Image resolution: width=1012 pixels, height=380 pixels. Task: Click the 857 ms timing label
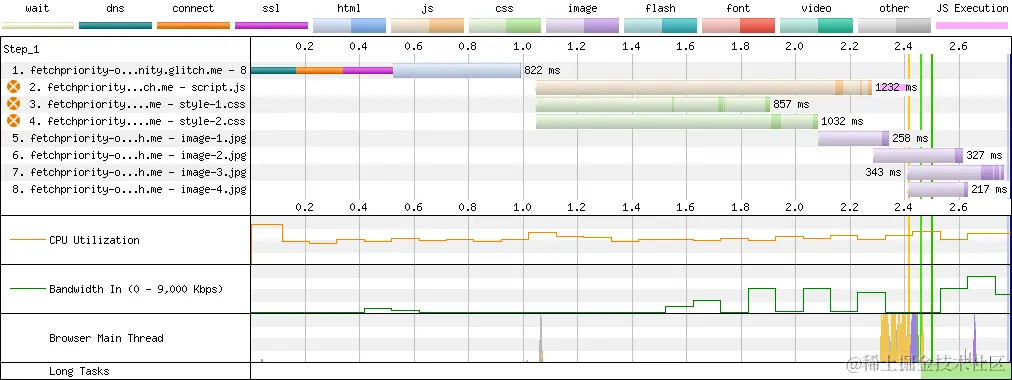click(791, 104)
